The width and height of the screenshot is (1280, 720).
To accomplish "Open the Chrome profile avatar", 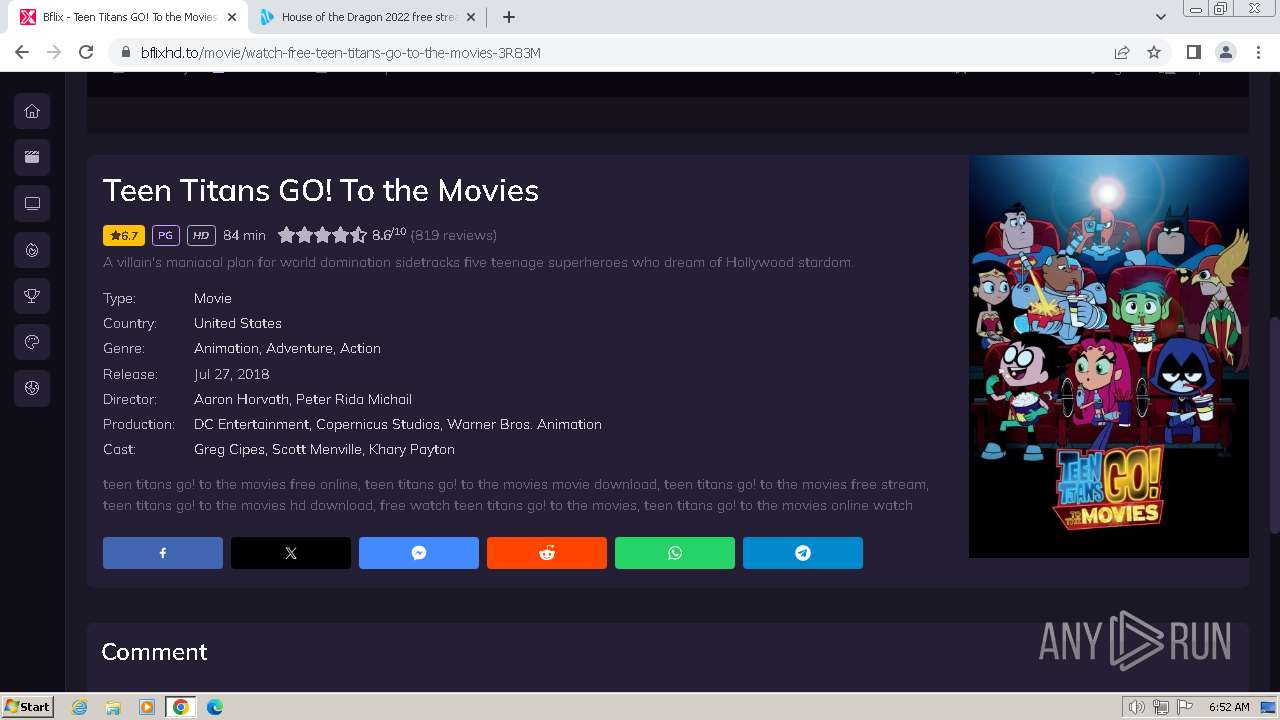I will (1226, 52).
